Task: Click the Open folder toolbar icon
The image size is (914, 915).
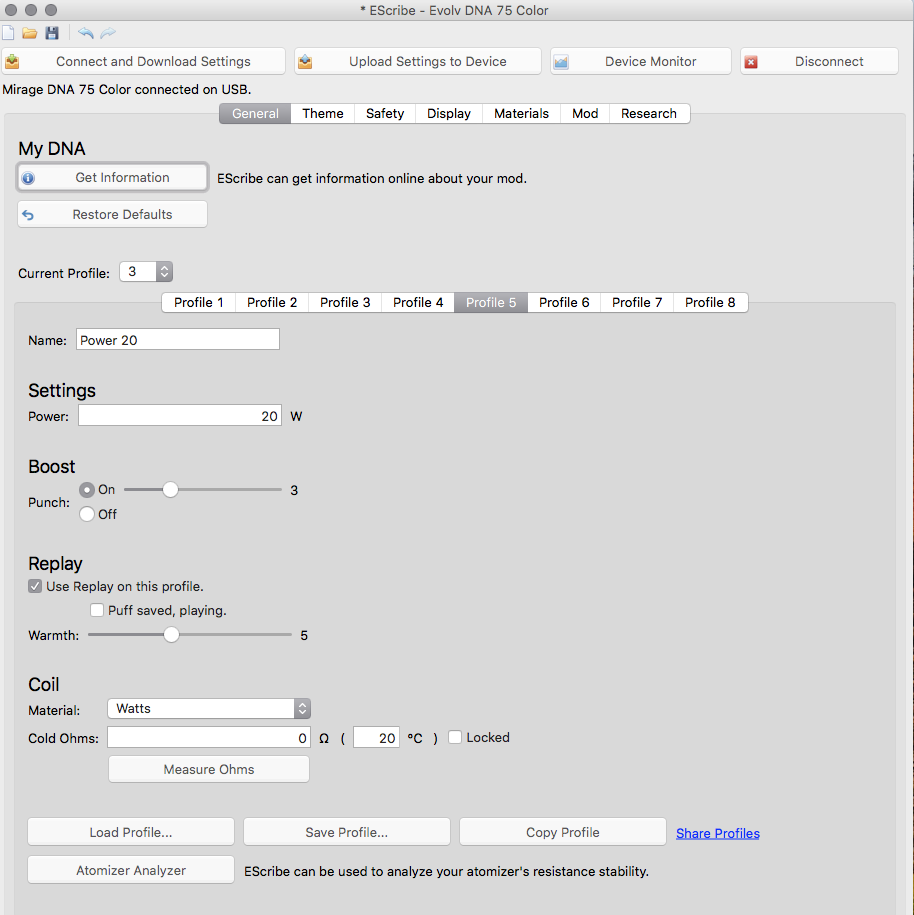Action: [30, 33]
